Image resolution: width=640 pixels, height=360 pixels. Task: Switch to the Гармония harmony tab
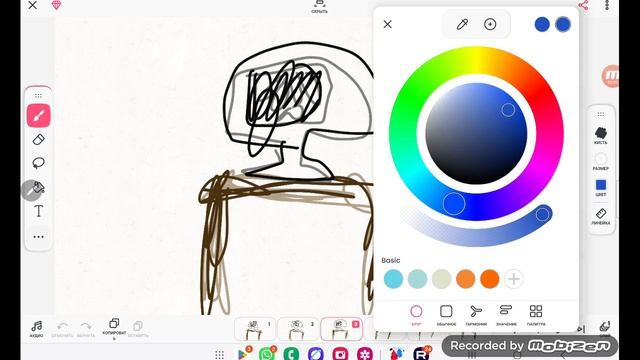476,315
